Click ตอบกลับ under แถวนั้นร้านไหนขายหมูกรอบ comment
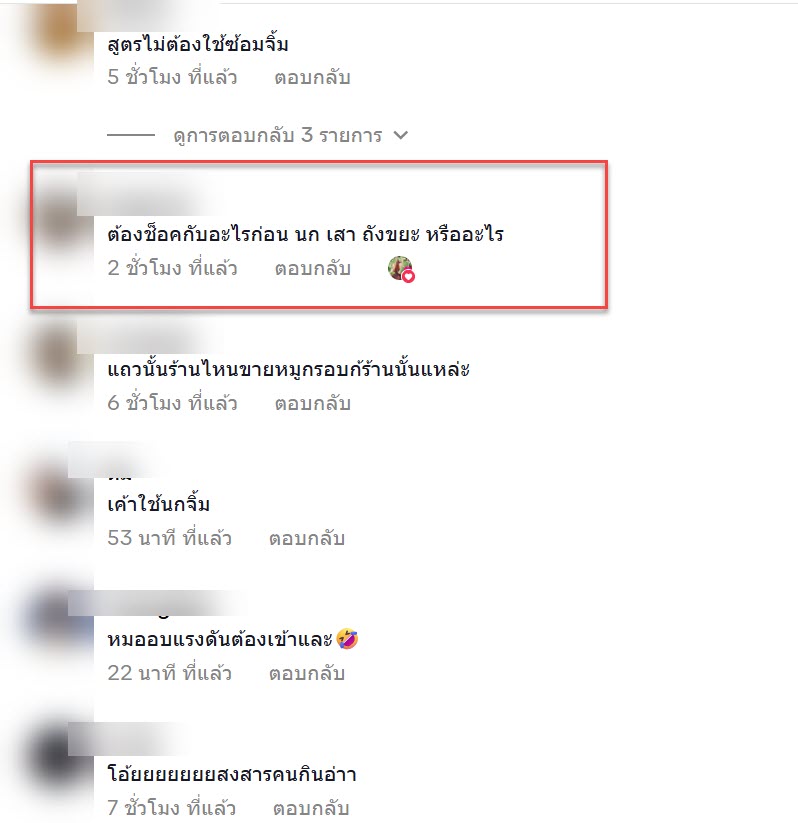798x823 pixels. coord(312,403)
